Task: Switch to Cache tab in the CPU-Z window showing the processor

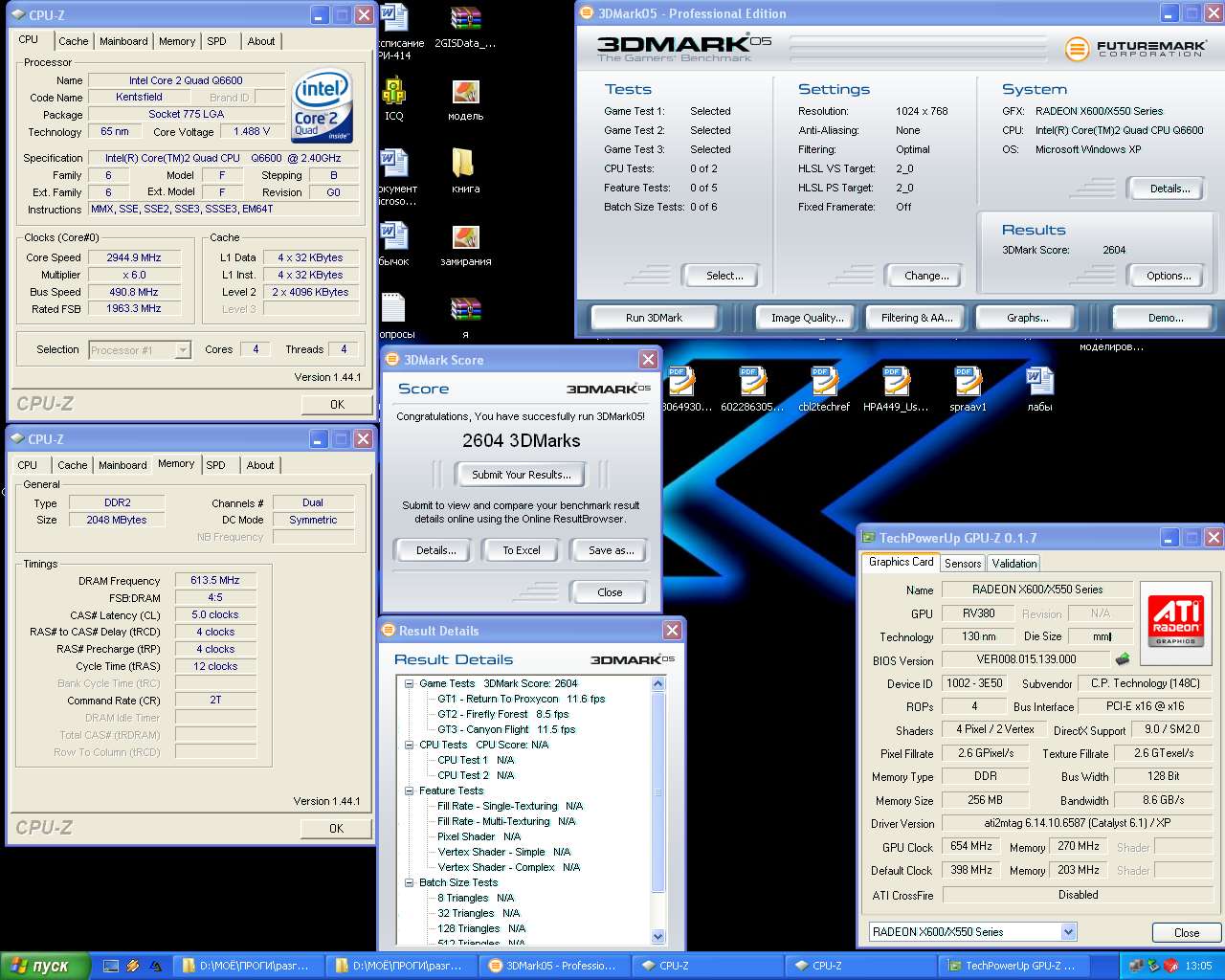Action: click(x=73, y=41)
